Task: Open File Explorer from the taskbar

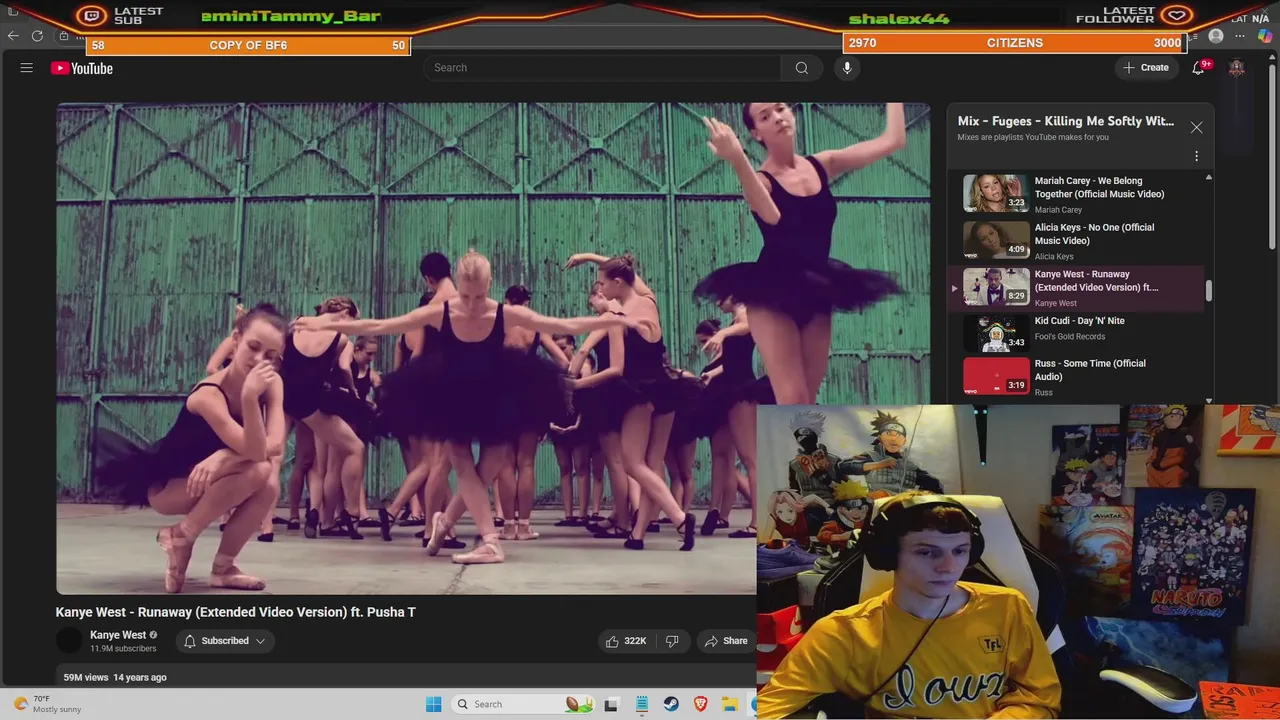Action: [731, 704]
